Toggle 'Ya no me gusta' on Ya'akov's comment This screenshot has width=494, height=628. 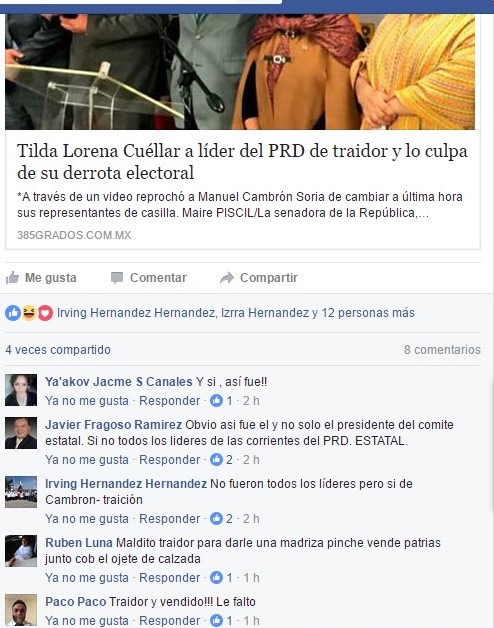[x=87, y=401]
